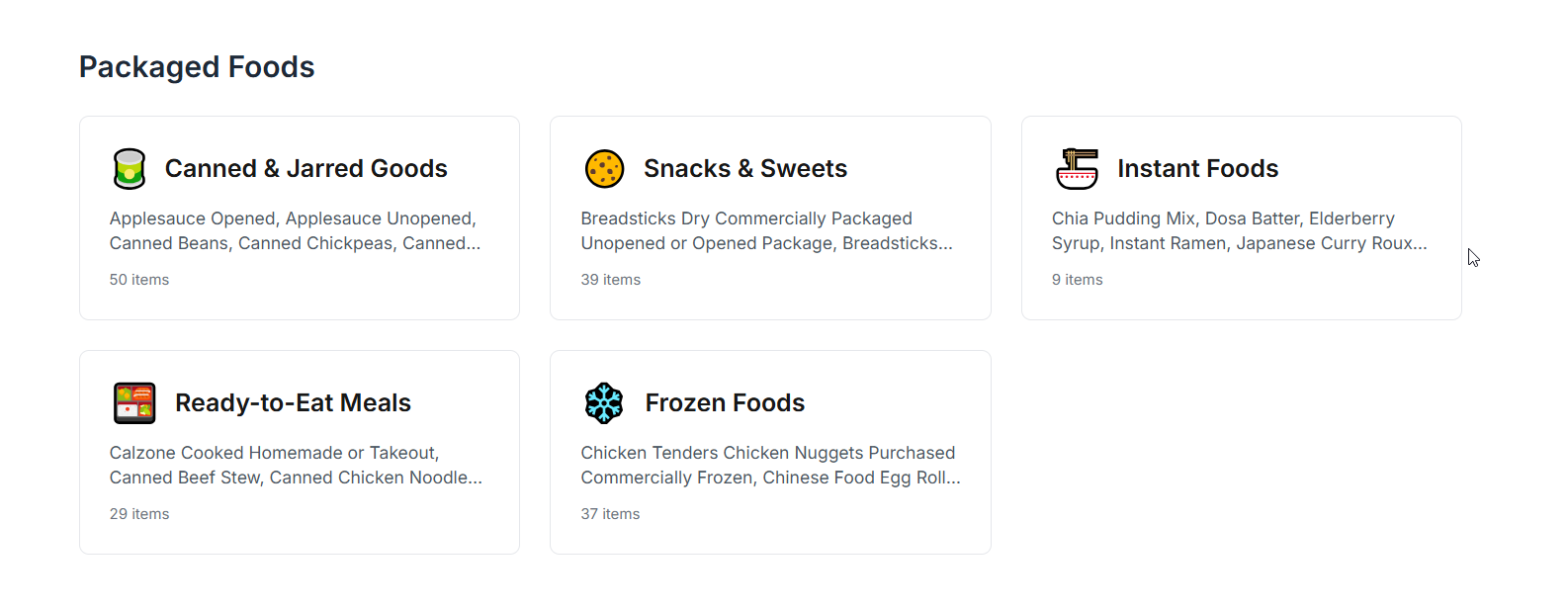Click the Breadsticks Dry description text
Image resolution: width=1568 pixels, height=610 pixels.
[767, 231]
